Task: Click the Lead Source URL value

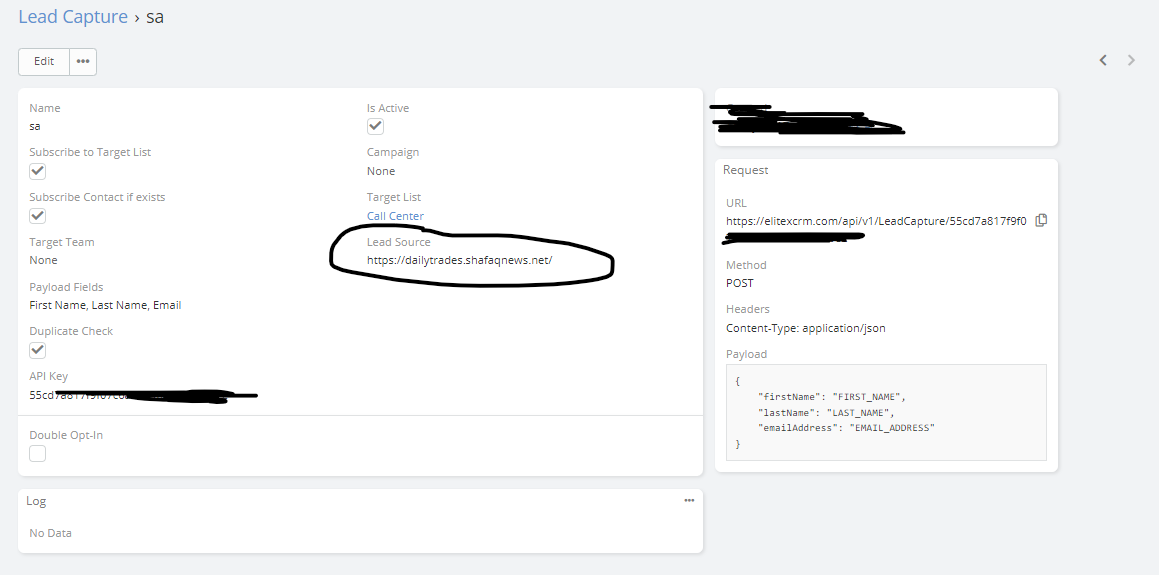Action: [459, 260]
